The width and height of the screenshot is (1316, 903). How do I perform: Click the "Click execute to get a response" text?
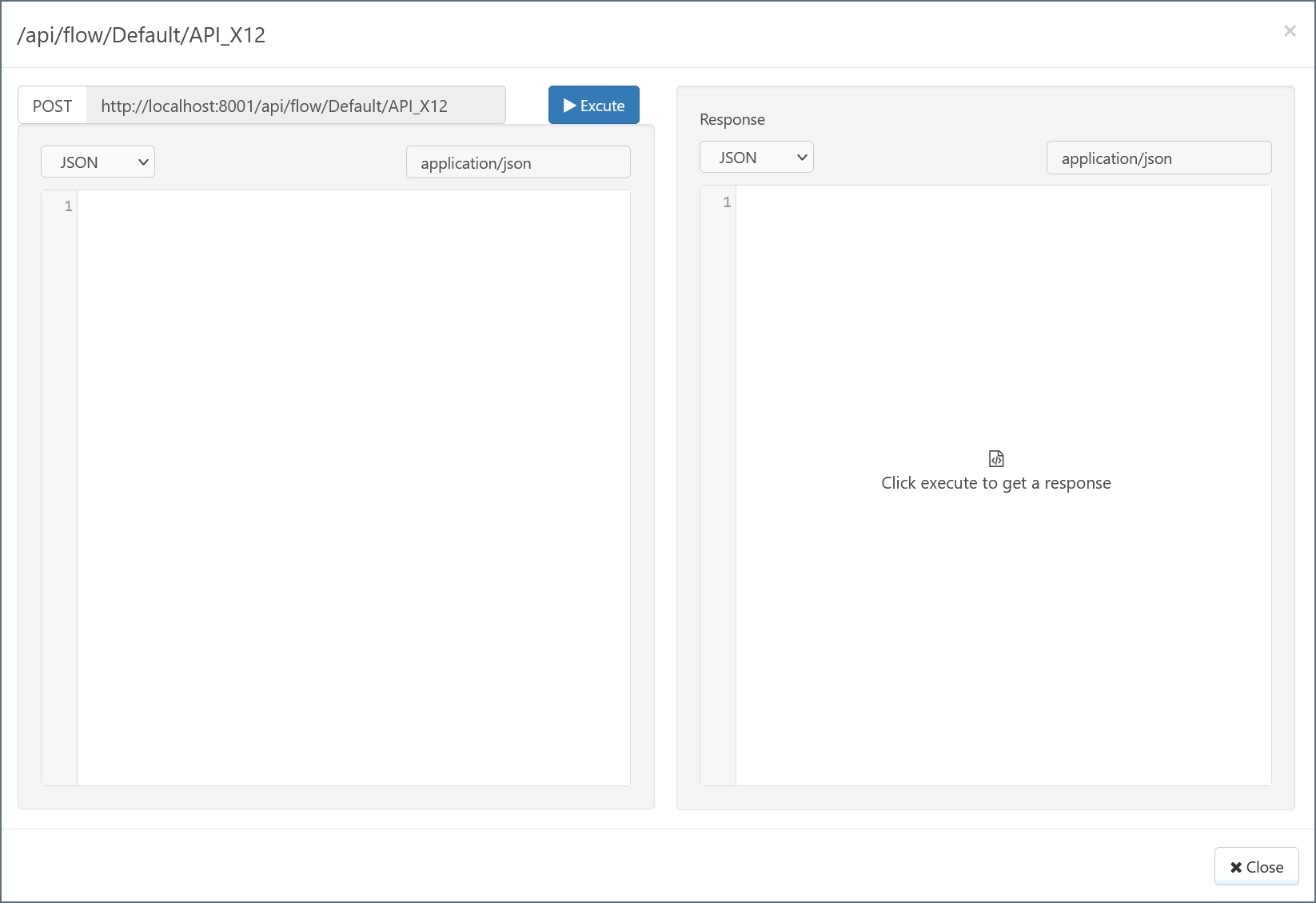(x=995, y=483)
